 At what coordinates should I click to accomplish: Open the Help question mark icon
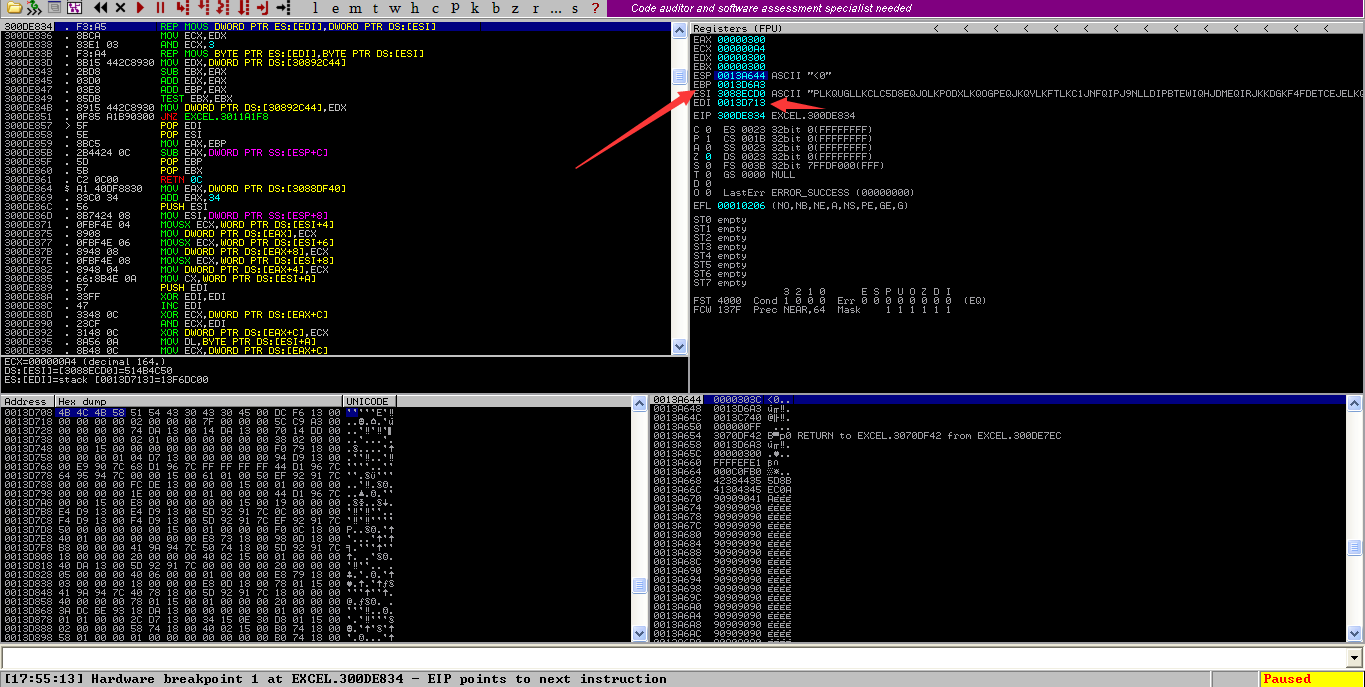(x=596, y=8)
